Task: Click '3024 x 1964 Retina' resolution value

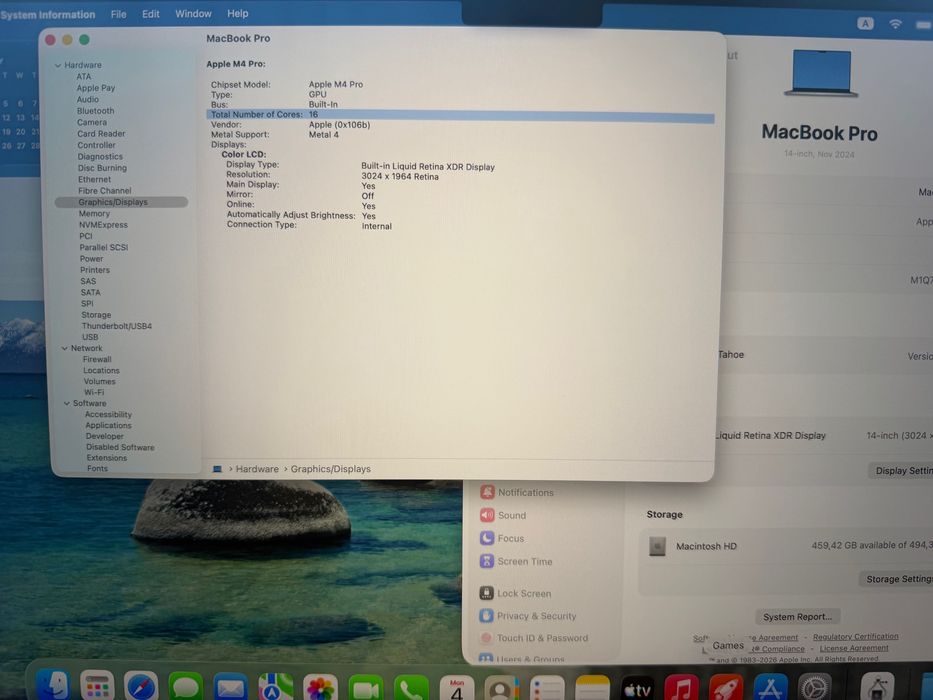Action: click(400, 177)
